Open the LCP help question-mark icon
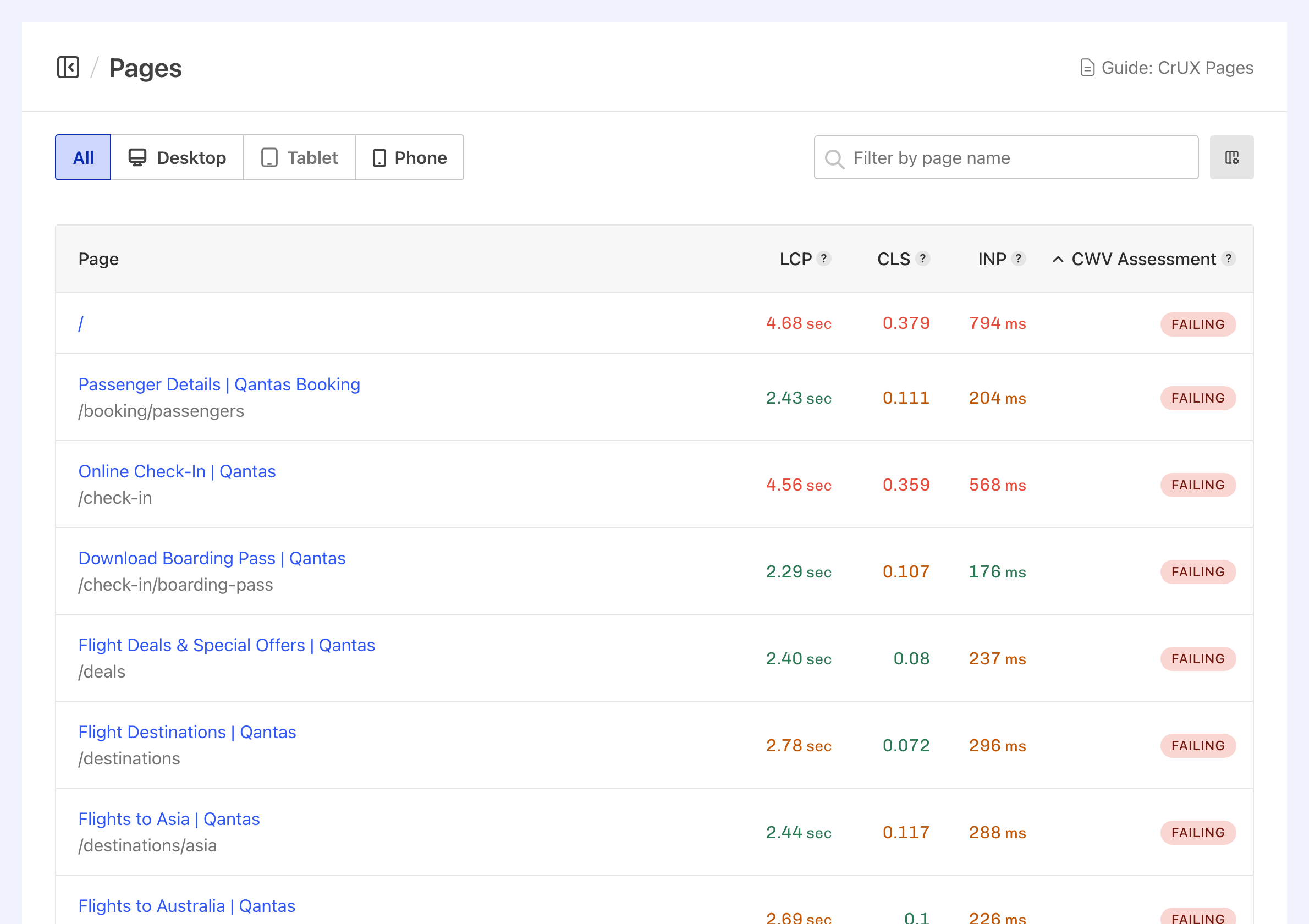The height and width of the screenshot is (924, 1309). pos(825,259)
